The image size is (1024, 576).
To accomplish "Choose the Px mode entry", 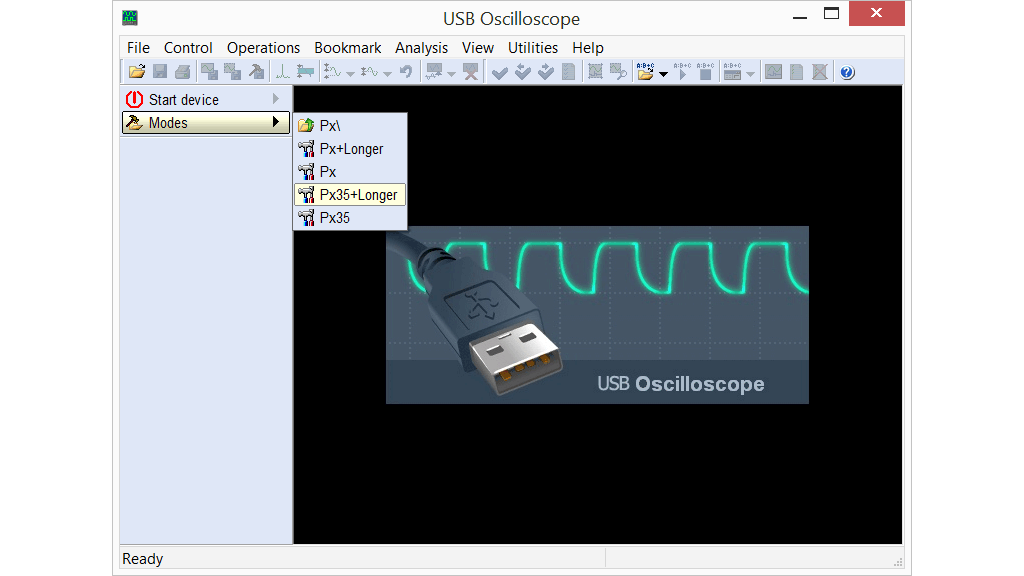I will pos(350,172).
